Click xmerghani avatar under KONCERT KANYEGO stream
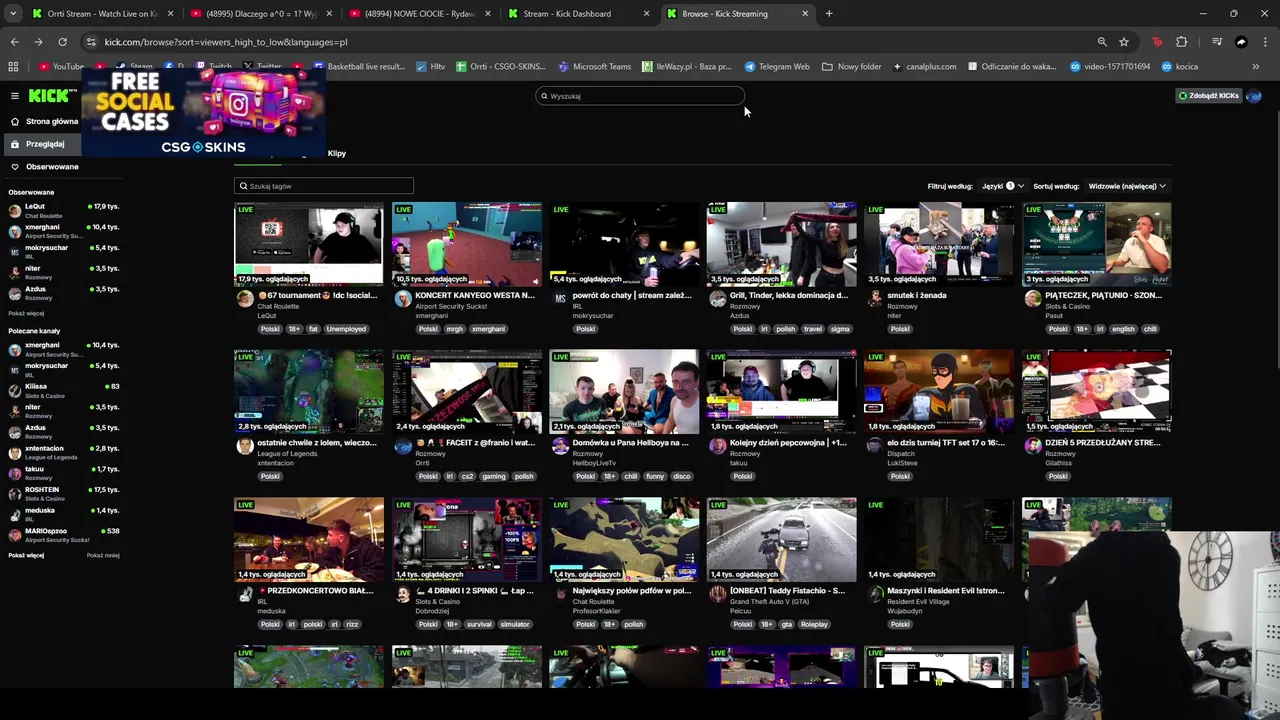 (x=403, y=299)
